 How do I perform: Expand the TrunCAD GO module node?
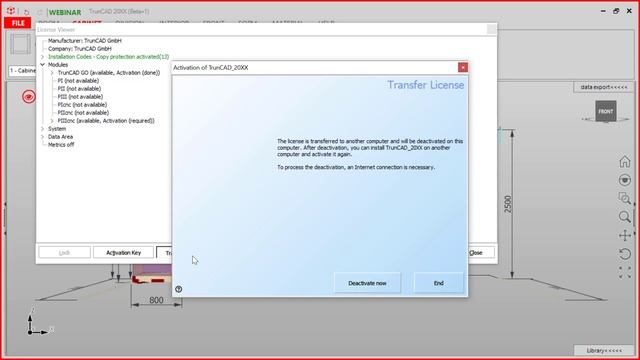point(52,73)
